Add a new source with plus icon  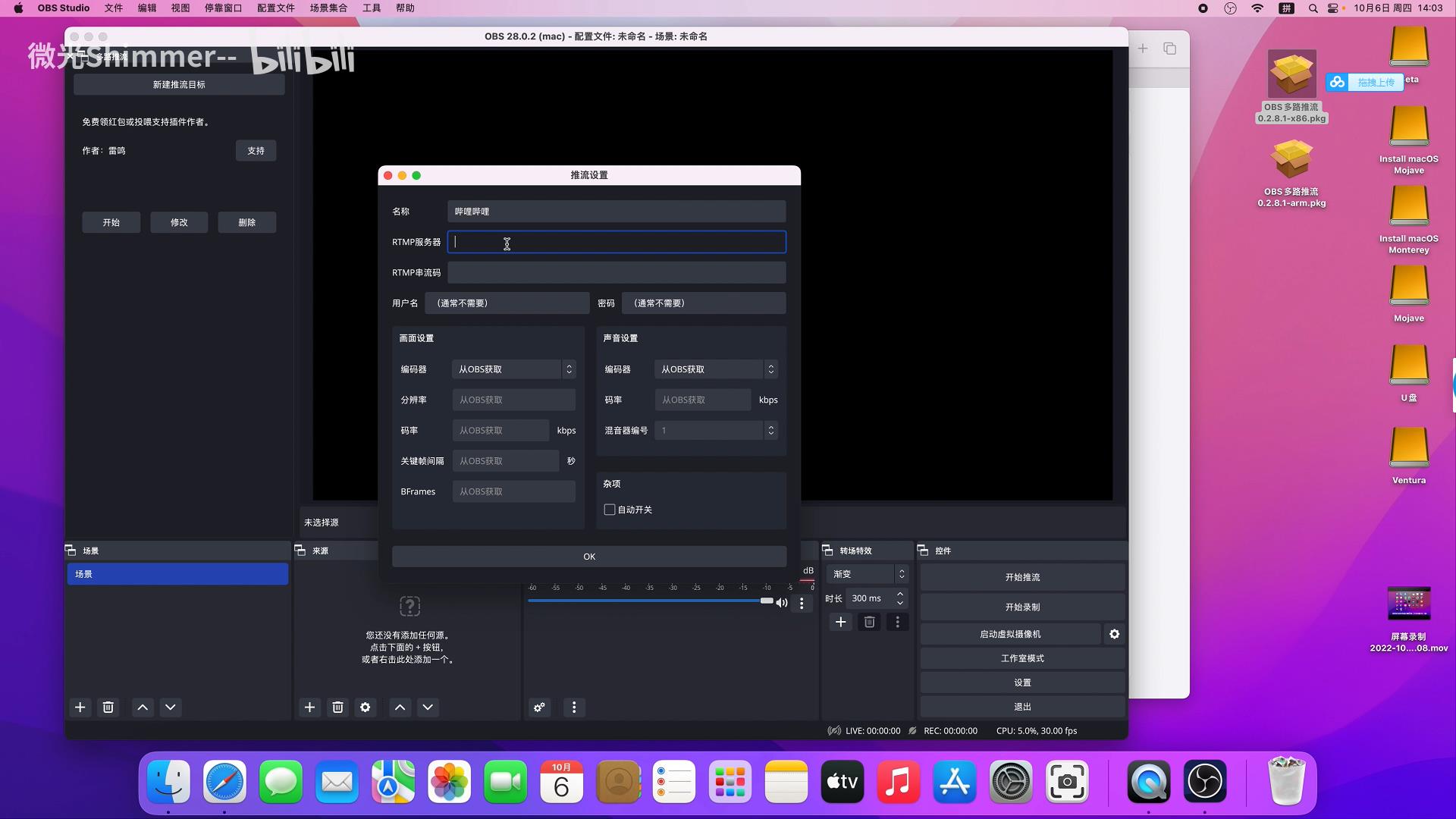click(x=309, y=707)
